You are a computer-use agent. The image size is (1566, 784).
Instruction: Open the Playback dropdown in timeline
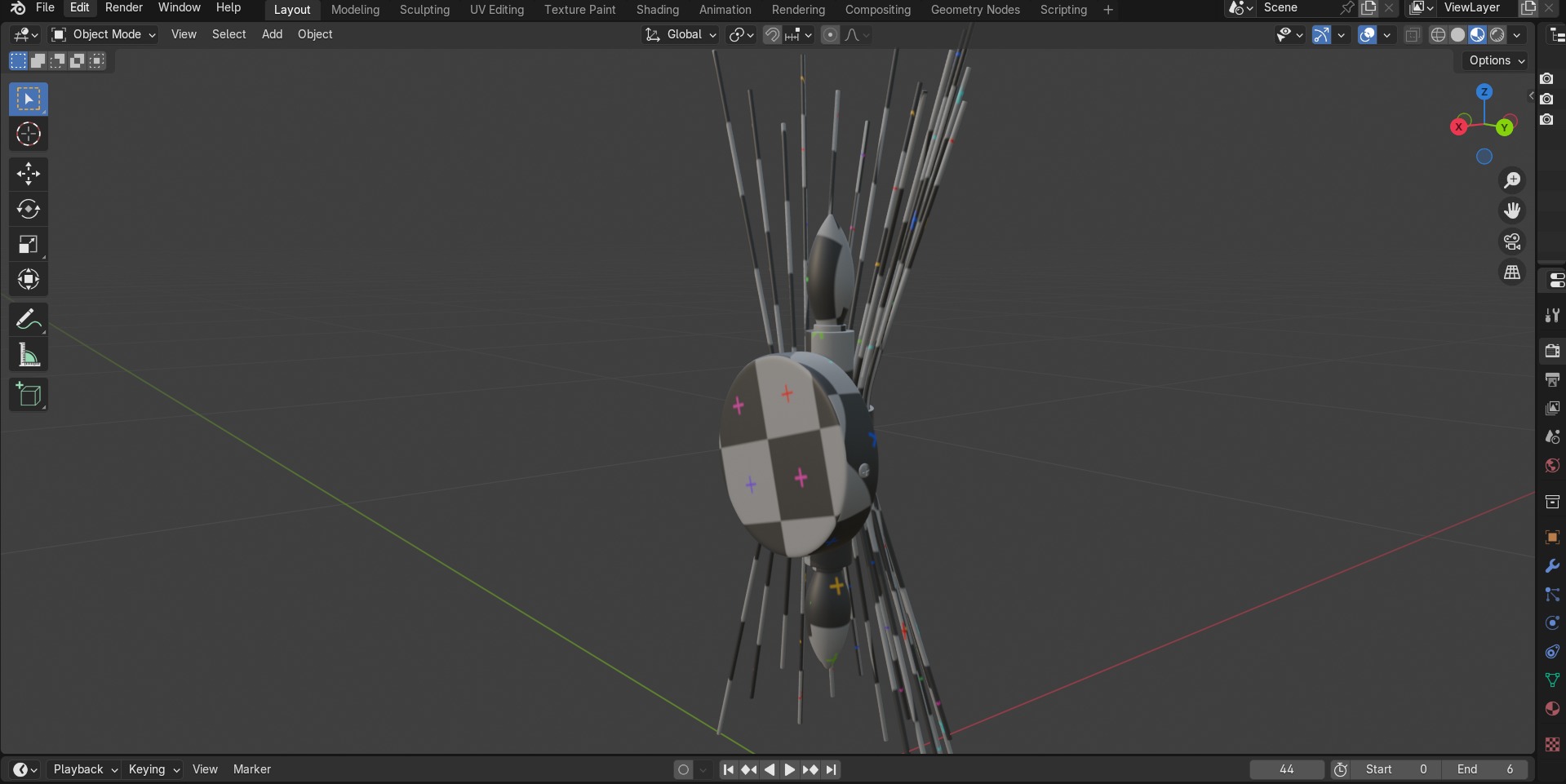coord(85,769)
